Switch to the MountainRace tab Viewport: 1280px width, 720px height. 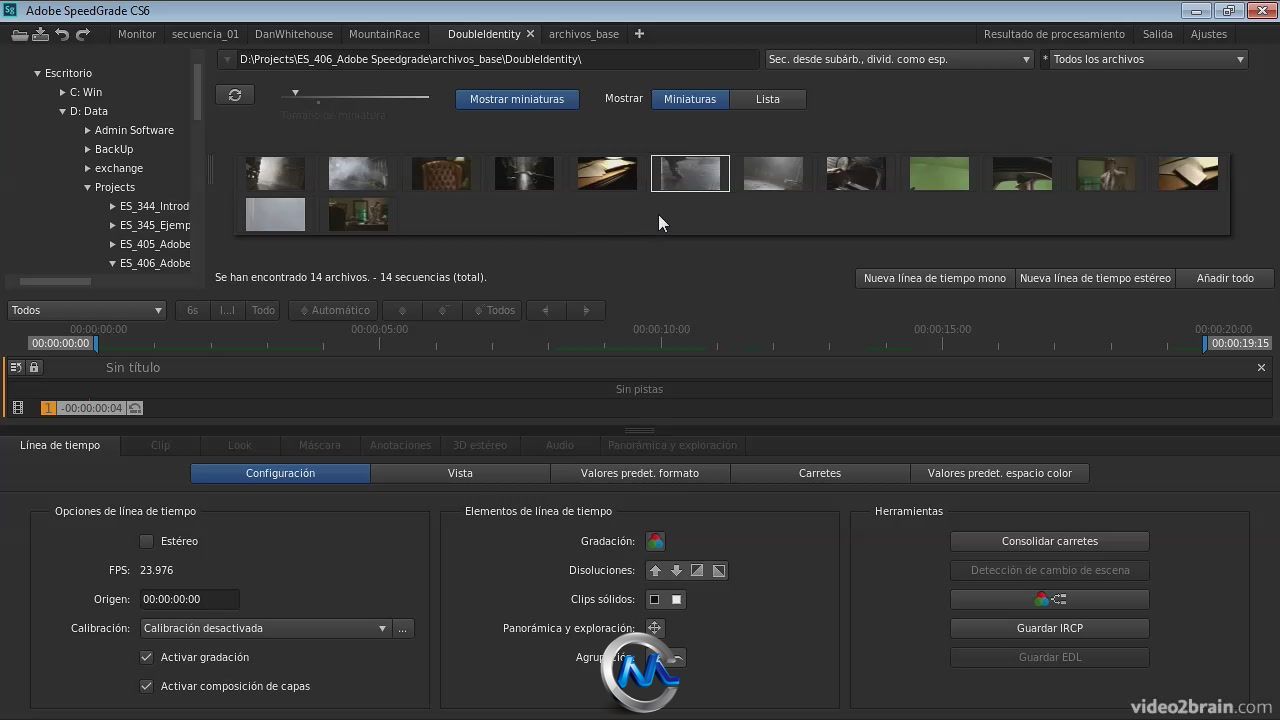pos(384,34)
